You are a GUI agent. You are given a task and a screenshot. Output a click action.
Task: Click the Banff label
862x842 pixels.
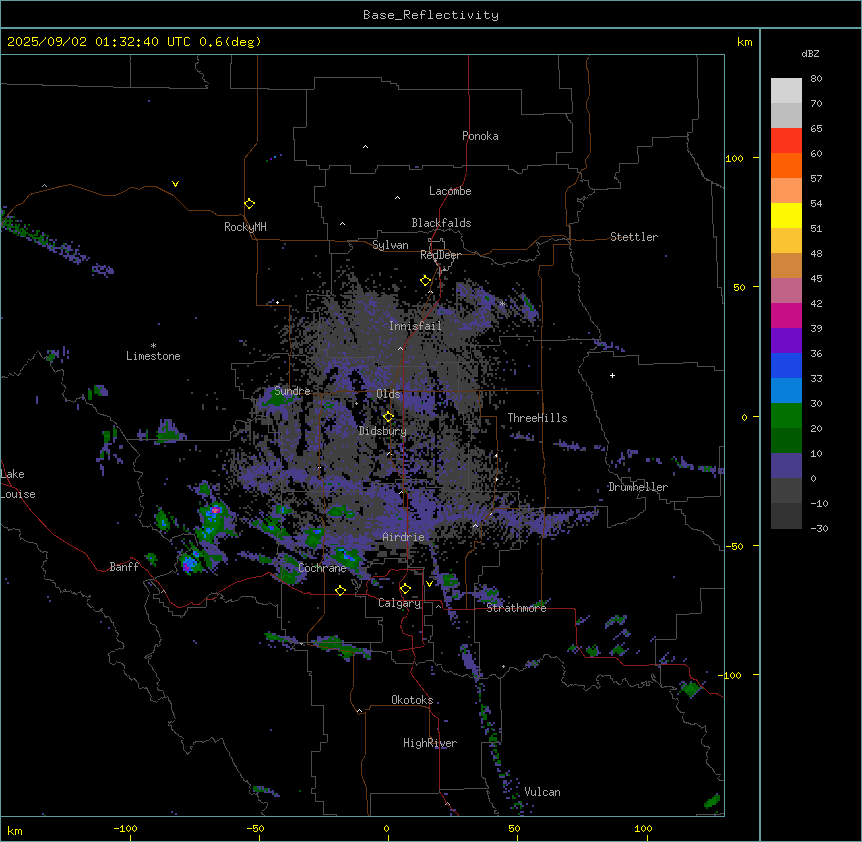[x=124, y=567]
